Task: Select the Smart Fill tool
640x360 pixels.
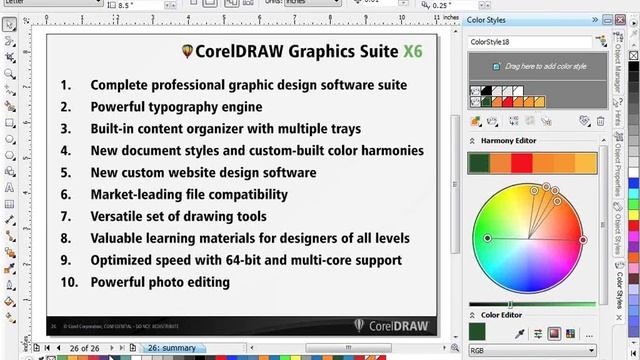Action: click(9, 107)
